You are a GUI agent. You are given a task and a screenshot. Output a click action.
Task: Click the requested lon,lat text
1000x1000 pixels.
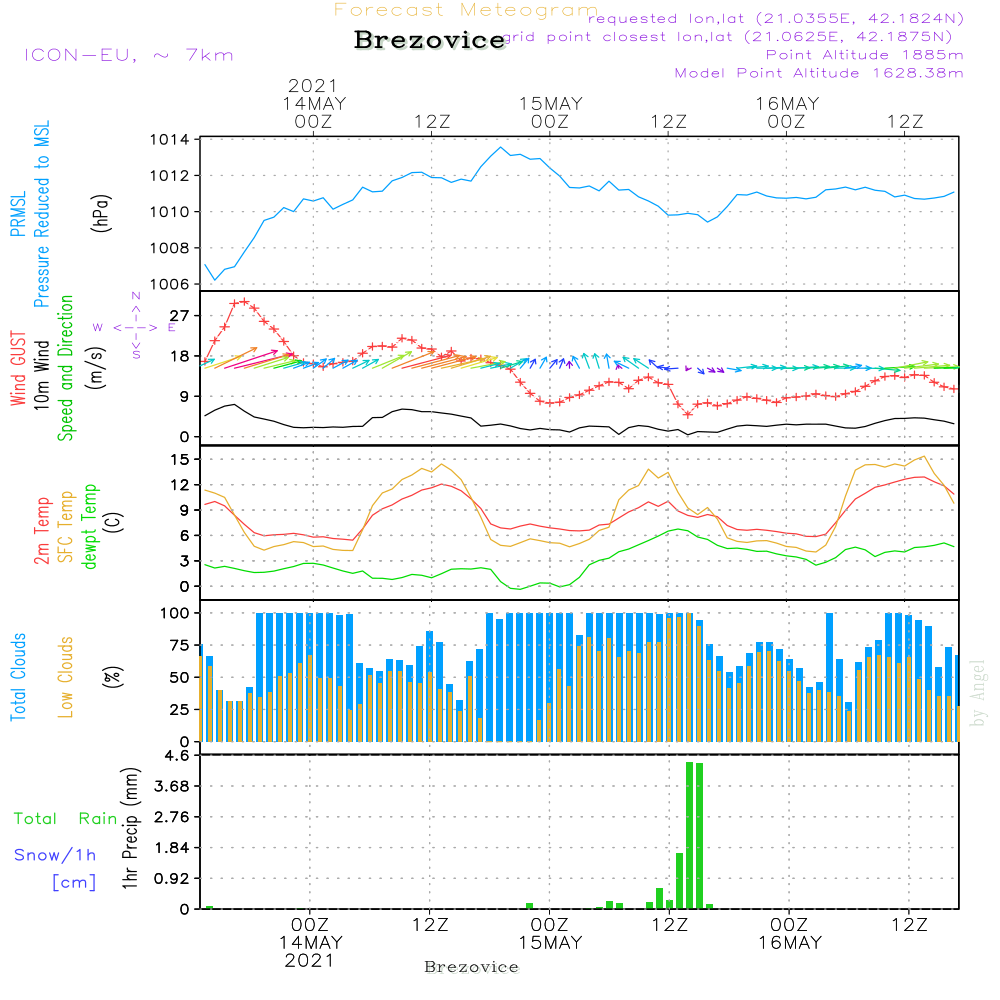(776, 19)
